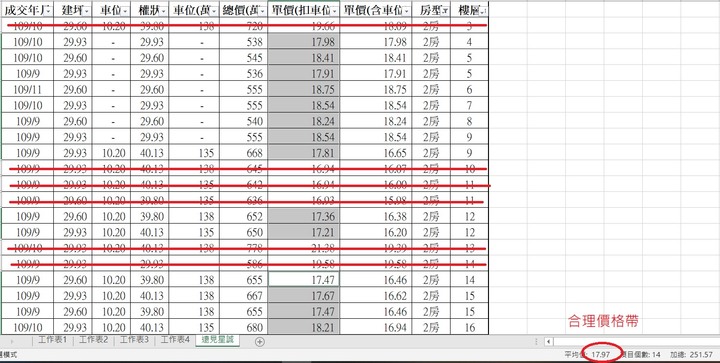
Task: Select the 權狀 column header cell
Action: 149,11
